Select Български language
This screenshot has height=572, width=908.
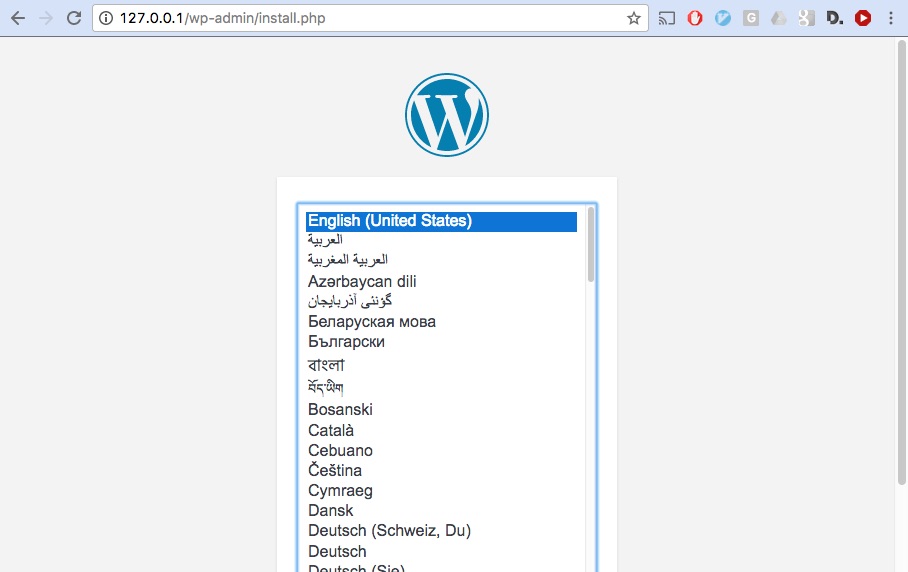(441, 342)
